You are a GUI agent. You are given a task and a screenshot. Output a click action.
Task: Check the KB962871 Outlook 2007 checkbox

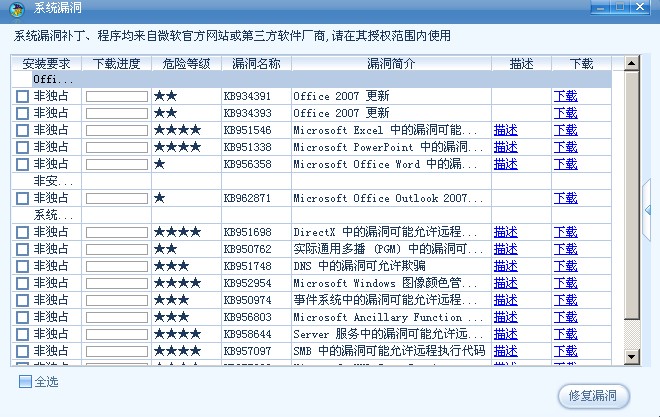pos(22,198)
